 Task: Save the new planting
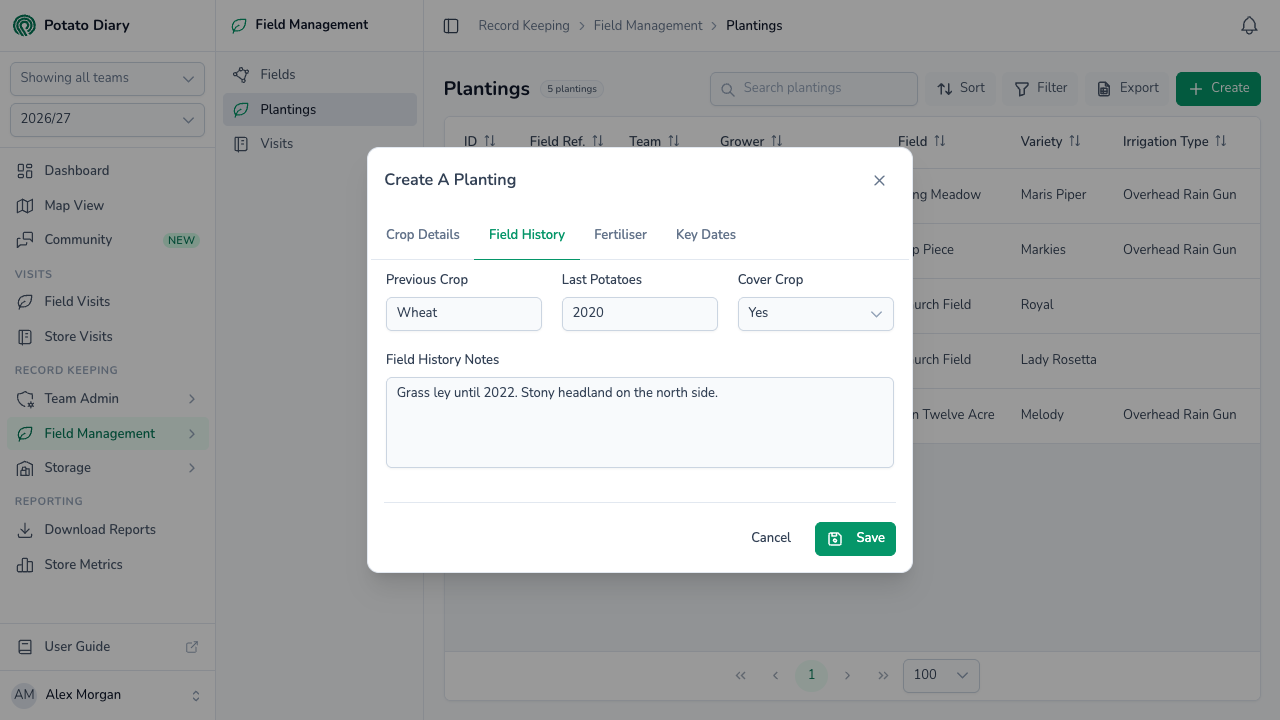click(855, 538)
